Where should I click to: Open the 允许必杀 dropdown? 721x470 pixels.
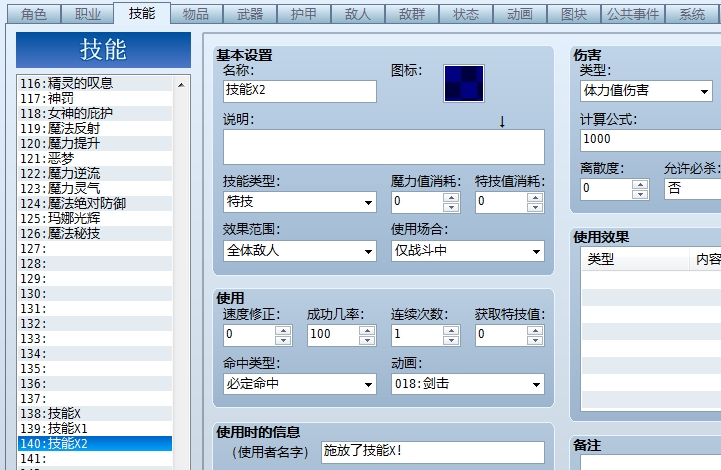692,189
